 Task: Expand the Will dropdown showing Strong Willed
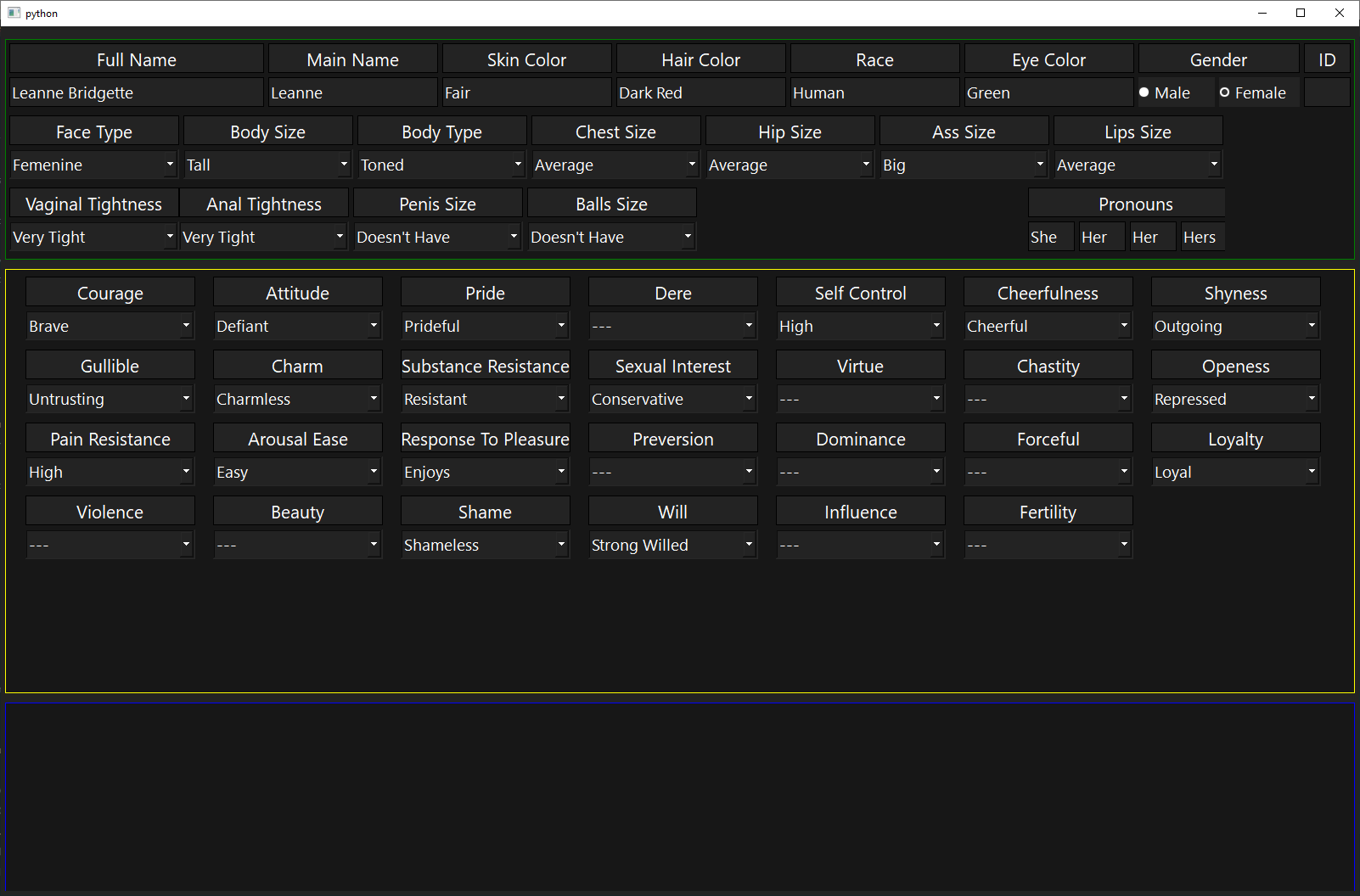(672, 546)
